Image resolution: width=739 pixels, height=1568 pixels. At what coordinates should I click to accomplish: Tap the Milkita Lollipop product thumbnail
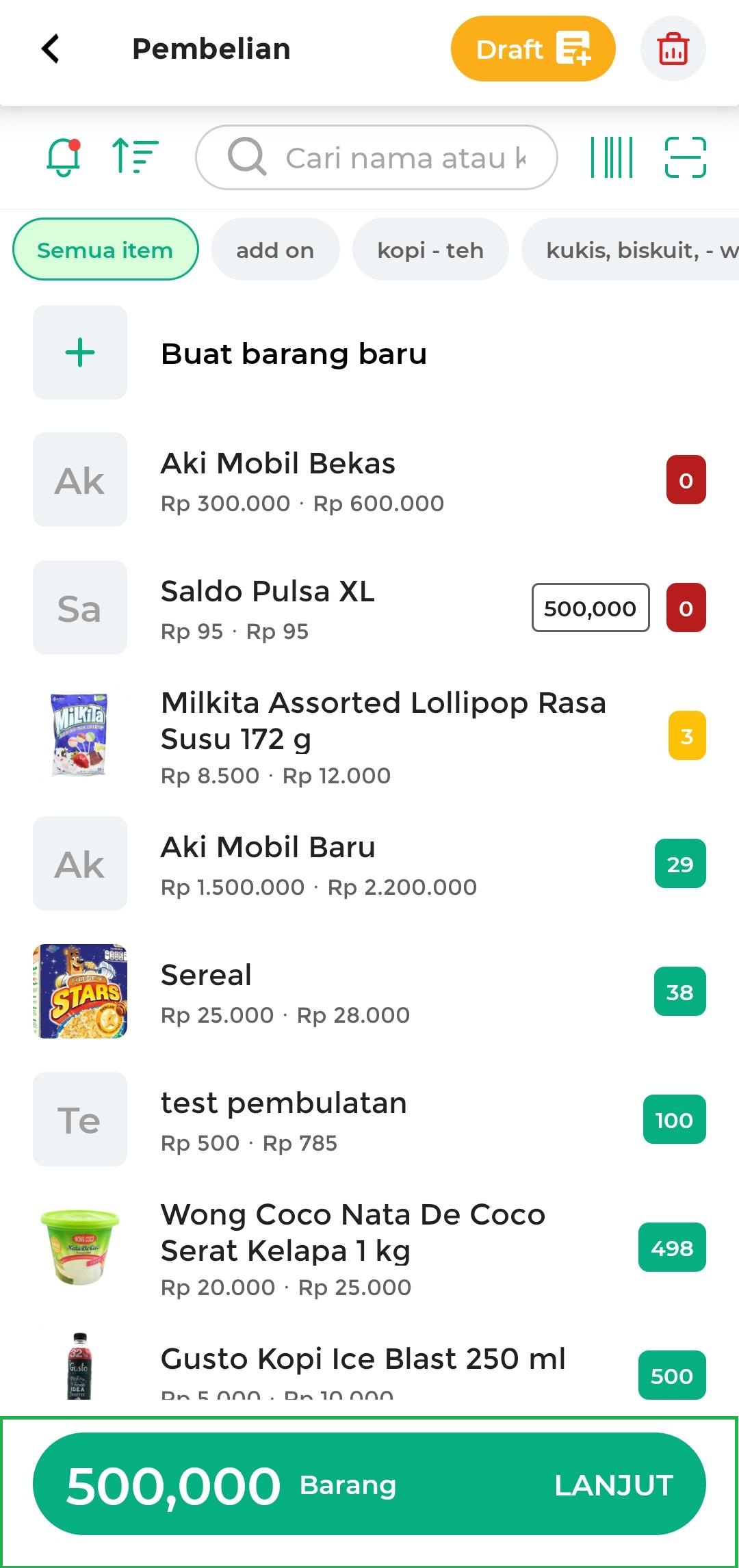(80, 736)
